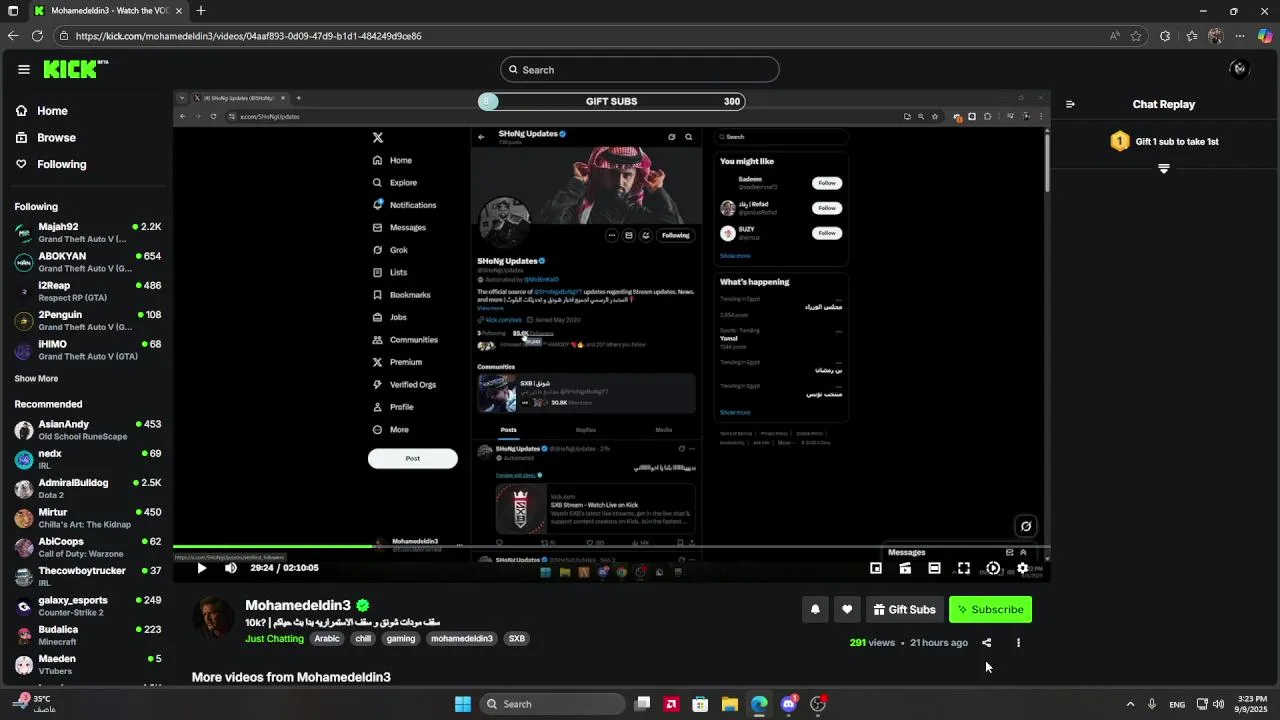Open the Edge extensions icon
Image resolution: width=1280 pixels, height=720 pixels.
pos(1165,36)
